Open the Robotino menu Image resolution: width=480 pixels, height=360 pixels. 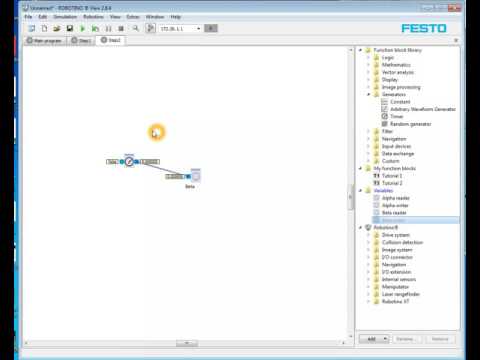[x=93, y=17]
